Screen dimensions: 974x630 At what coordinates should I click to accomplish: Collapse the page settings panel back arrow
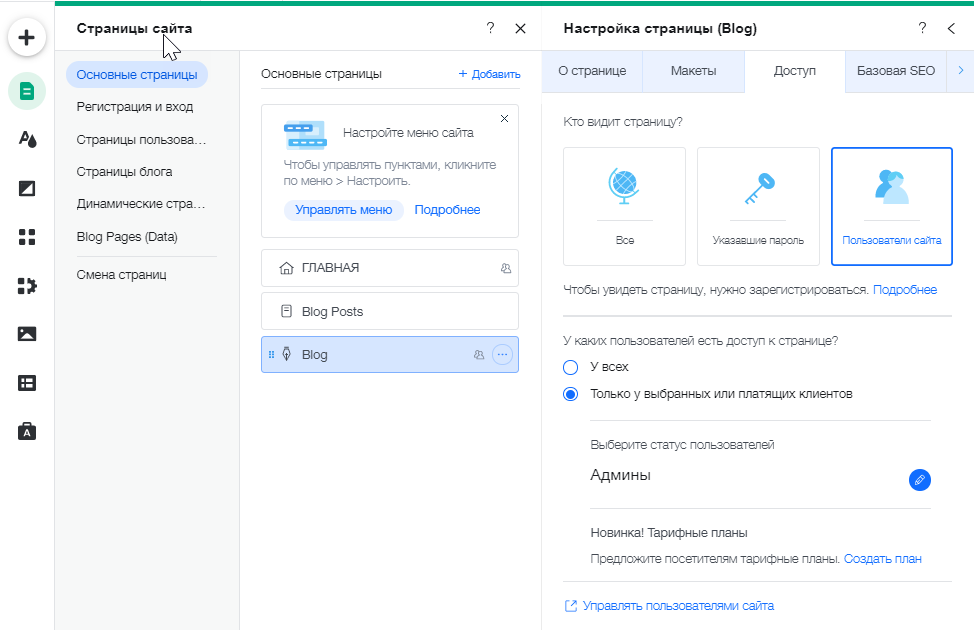point(951,28)
